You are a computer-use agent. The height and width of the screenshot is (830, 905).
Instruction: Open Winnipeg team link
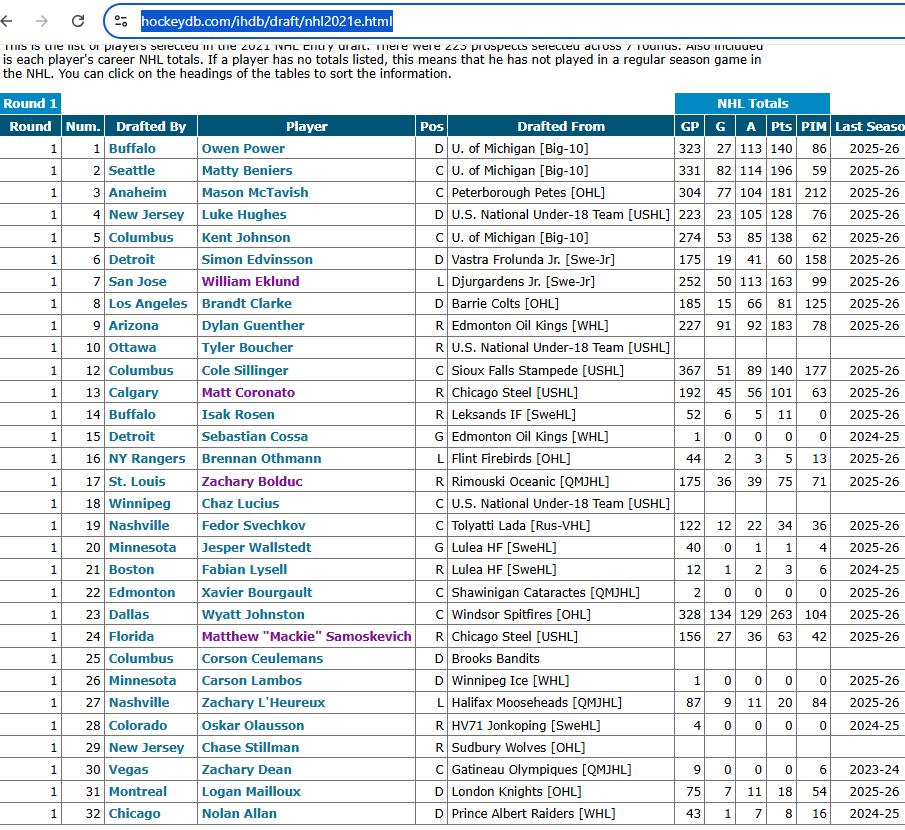(140, 503)
